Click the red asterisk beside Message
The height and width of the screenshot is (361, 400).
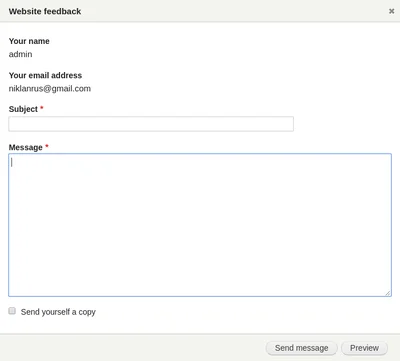click(x=47, y=146)
